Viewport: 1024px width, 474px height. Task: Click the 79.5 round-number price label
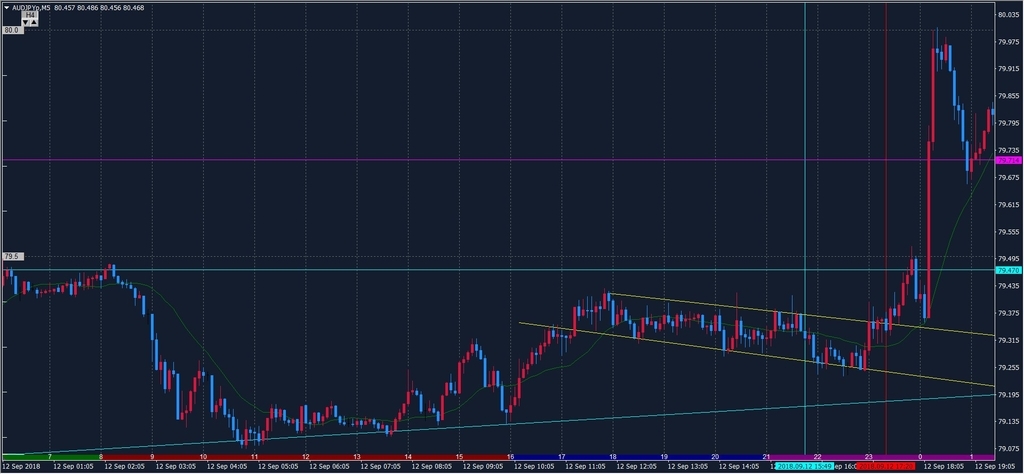pos(13,257)
